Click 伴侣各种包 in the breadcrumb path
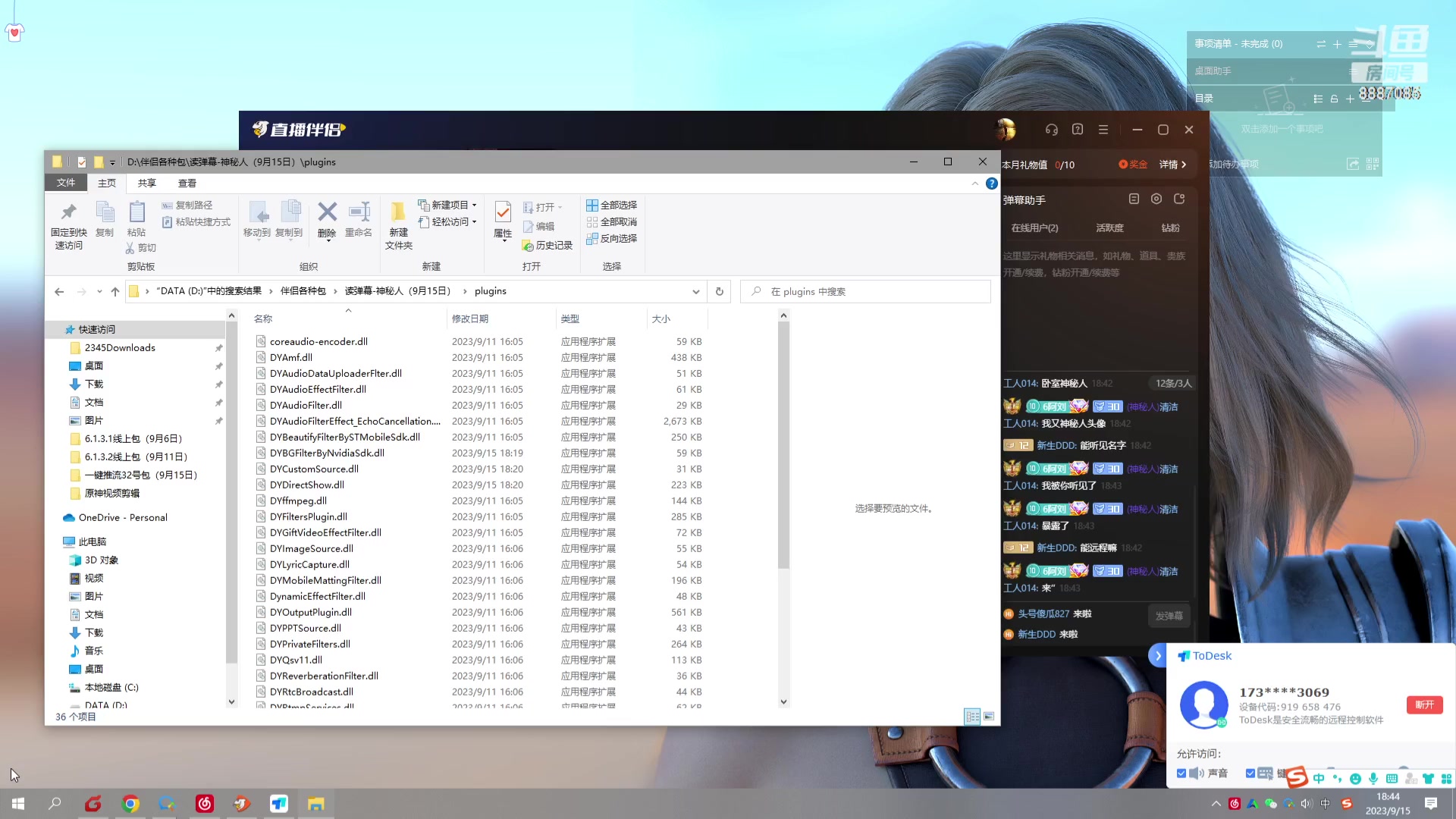This screenshot has width=1456, height=819. [303, 291]
